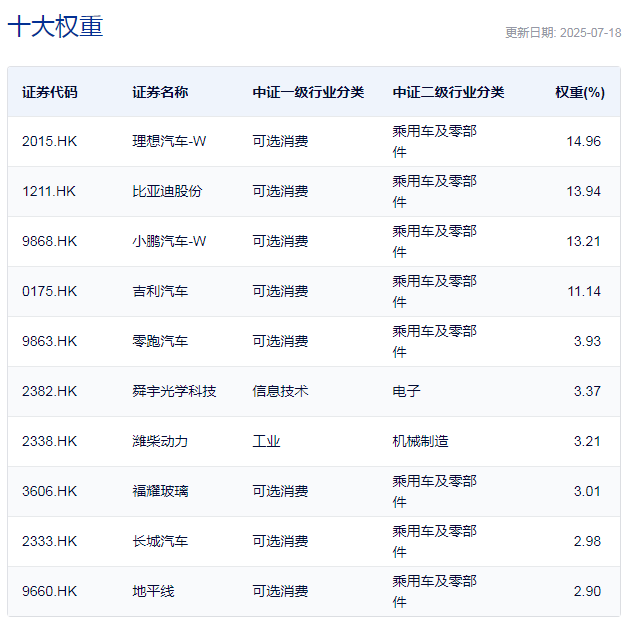Viewport: 624px width, 621px height.
Task: Click the 工业 industry cell
Action: coord(267,441)
